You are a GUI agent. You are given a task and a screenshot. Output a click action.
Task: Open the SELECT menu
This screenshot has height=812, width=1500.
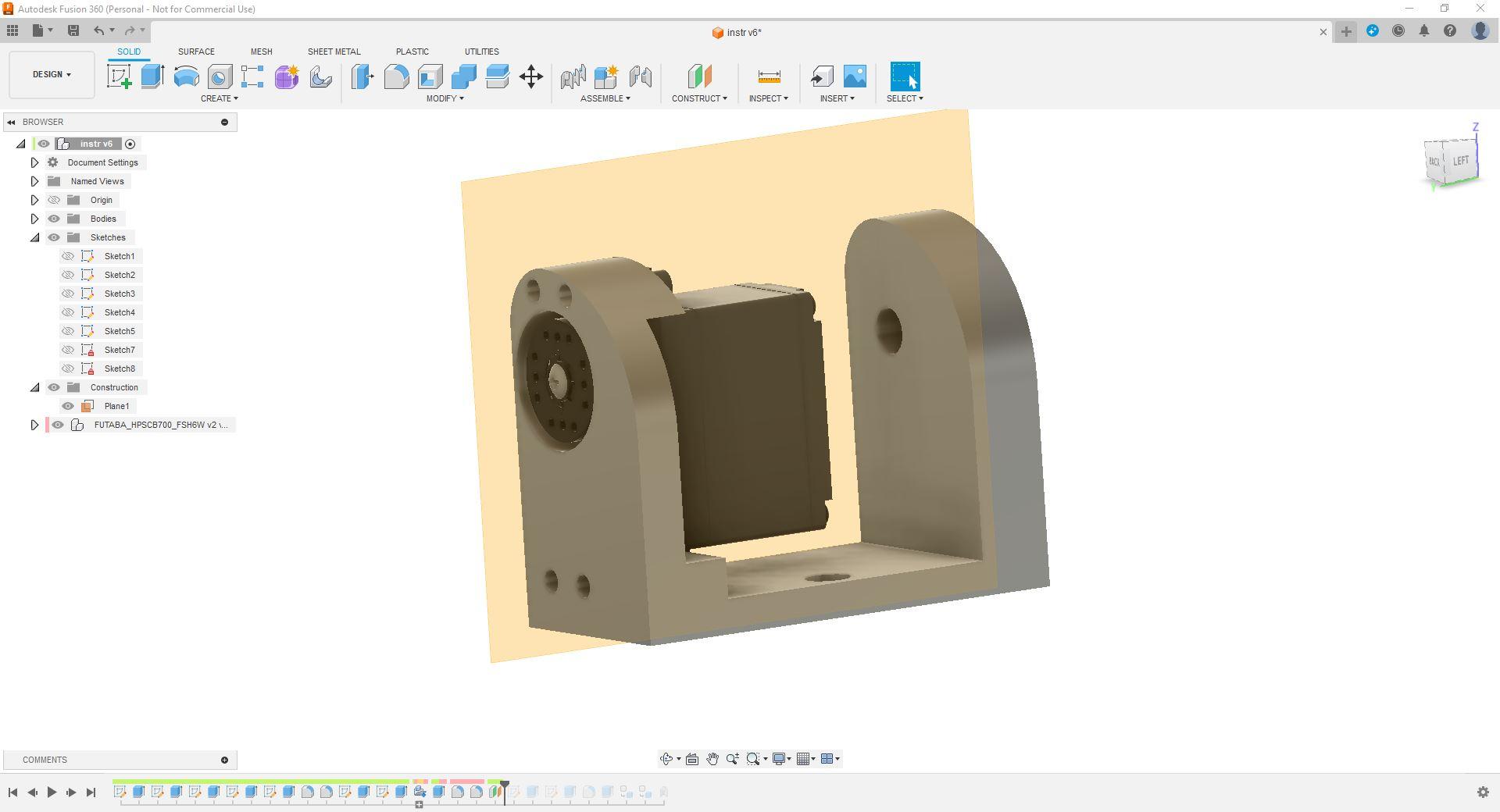[905, 98]
